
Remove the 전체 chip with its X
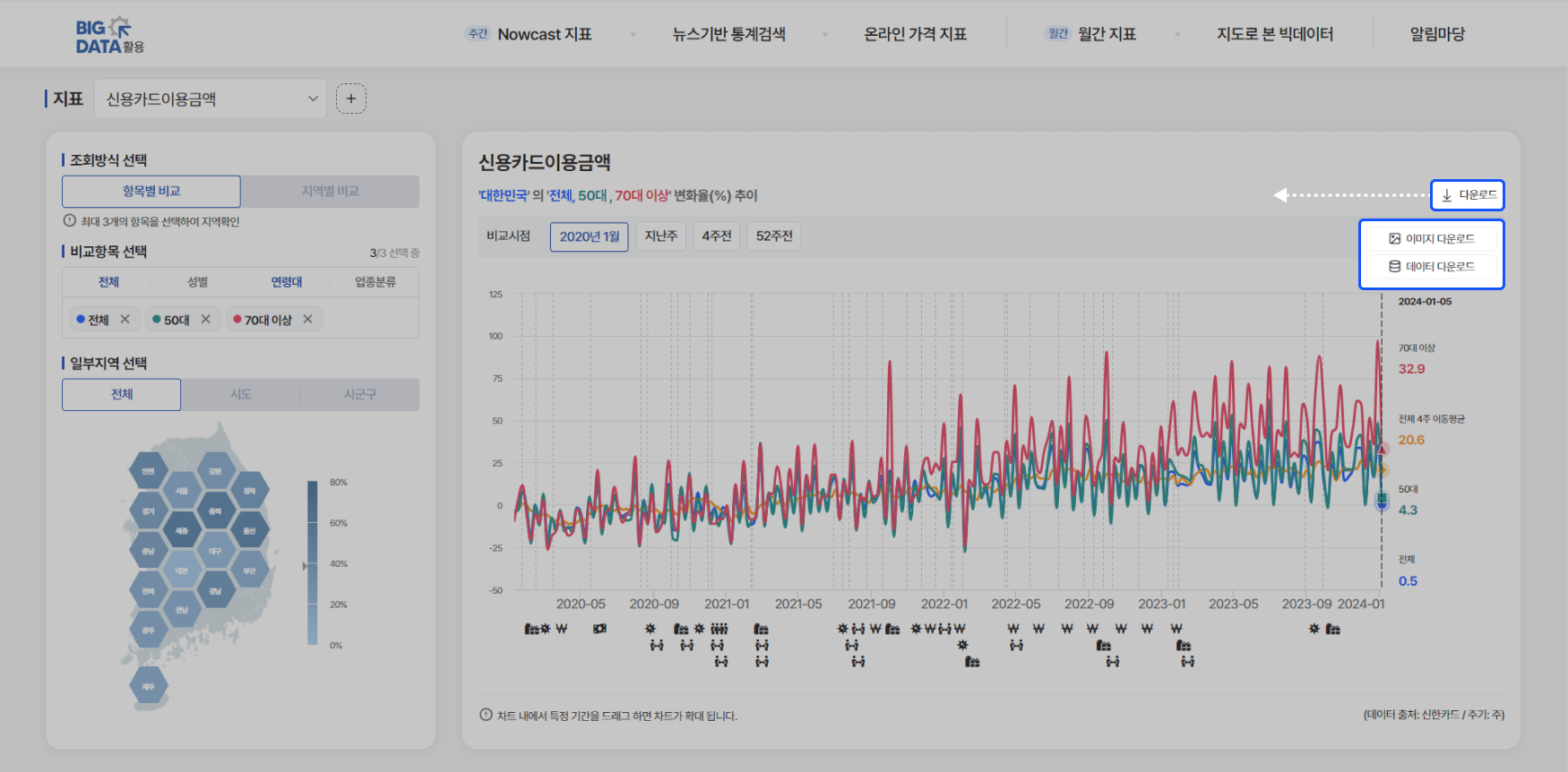pos(125,319)
